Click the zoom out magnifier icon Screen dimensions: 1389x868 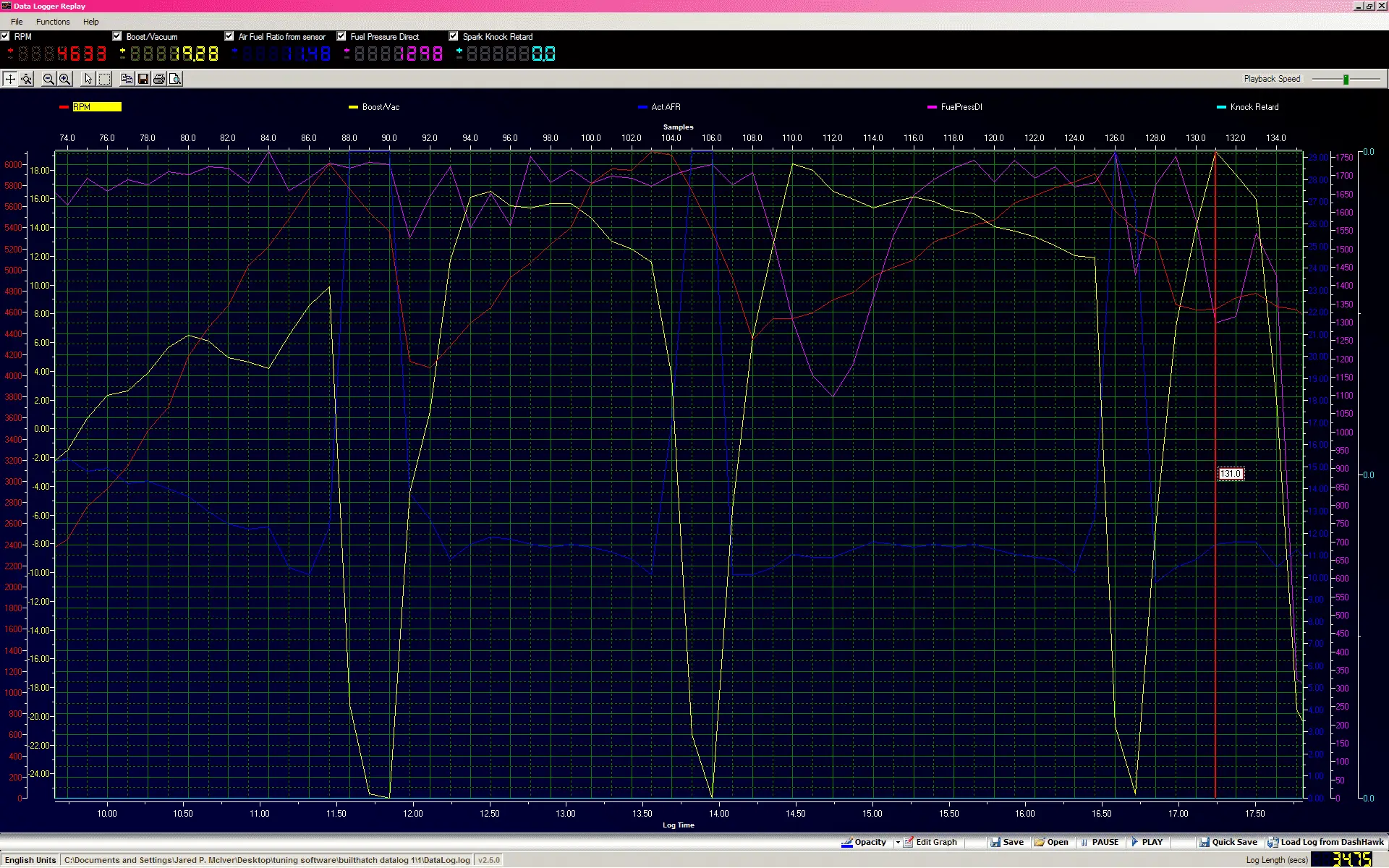pyautogui.click(x=48, y=79)
